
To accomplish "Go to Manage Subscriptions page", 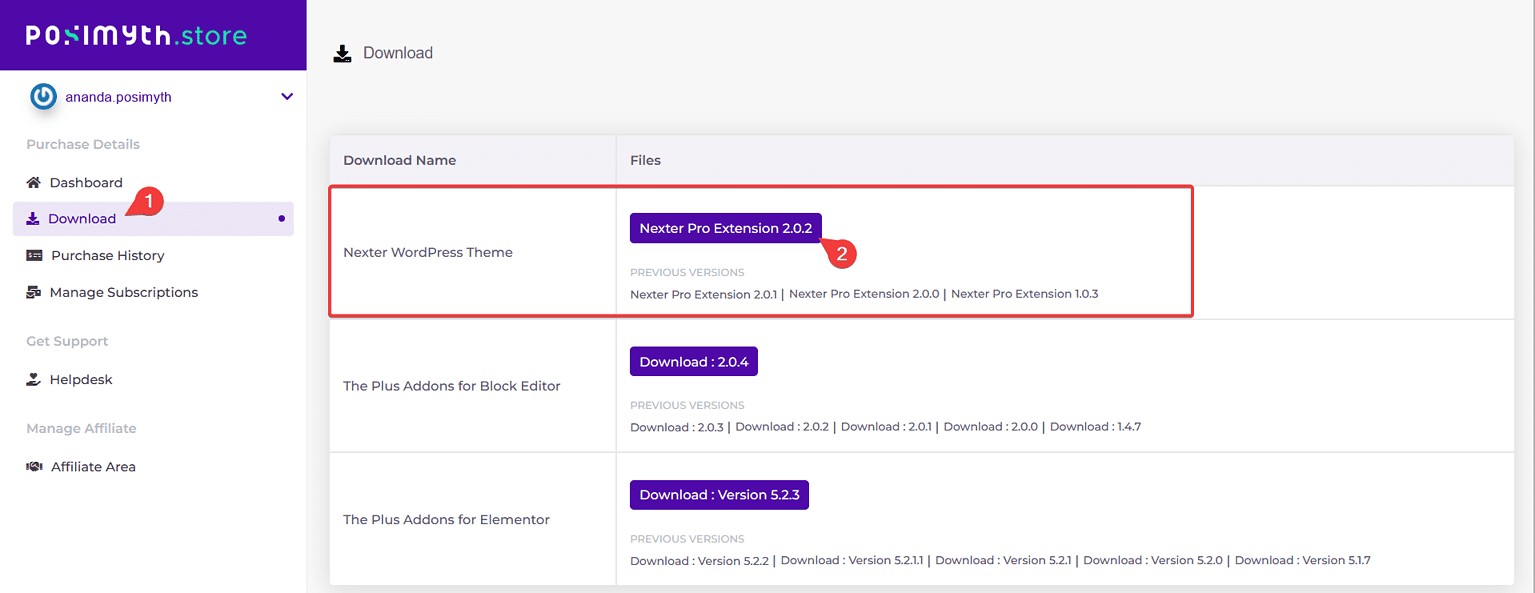I will pyautogui.click(x=123, y=293).
